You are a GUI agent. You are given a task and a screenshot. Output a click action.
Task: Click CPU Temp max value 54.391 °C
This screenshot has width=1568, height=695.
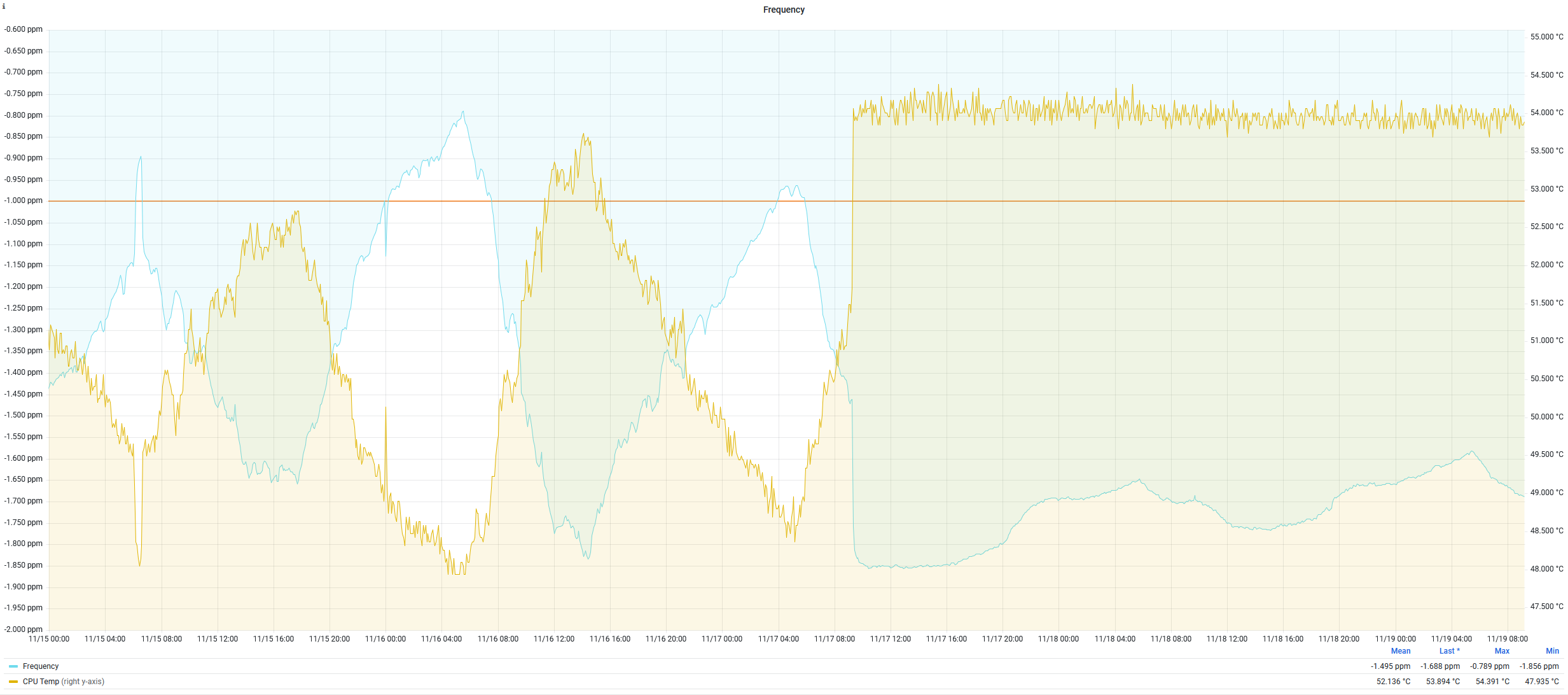(1492, 682)
